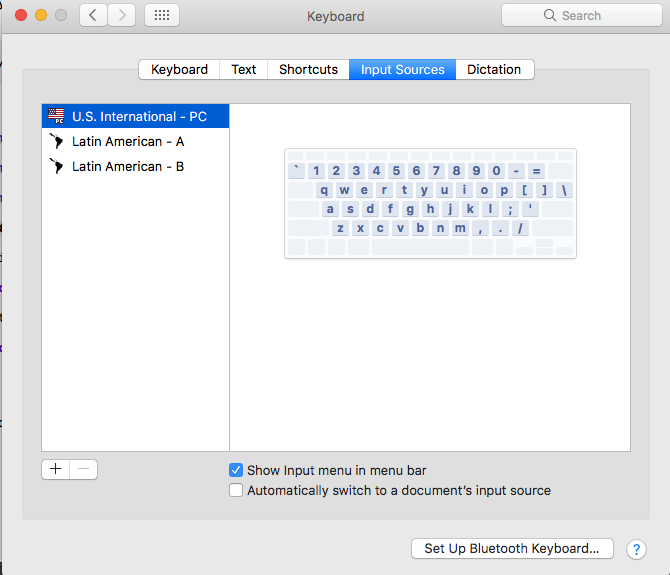This screenshot has width=670, height=575.
Task: Remove selected input source with minus button
Action: click(84, 469)
